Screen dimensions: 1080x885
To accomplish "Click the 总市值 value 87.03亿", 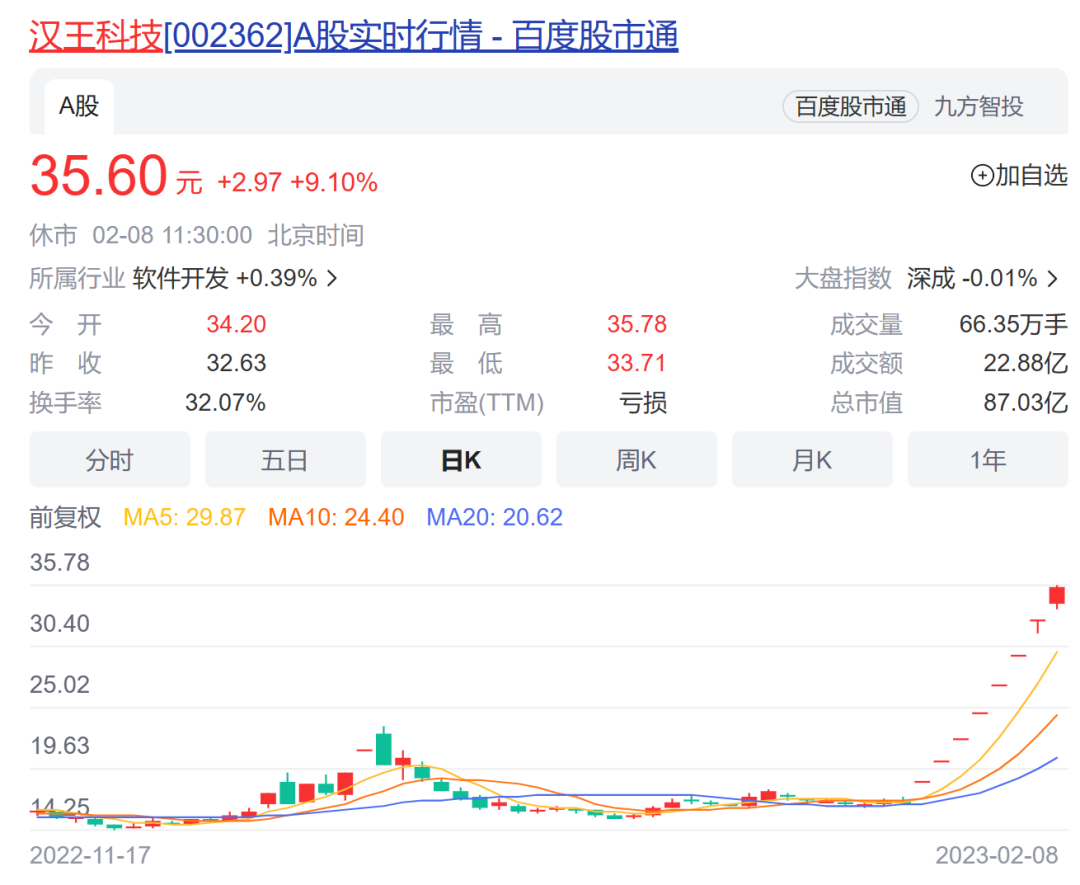I will pos(1026,402).
